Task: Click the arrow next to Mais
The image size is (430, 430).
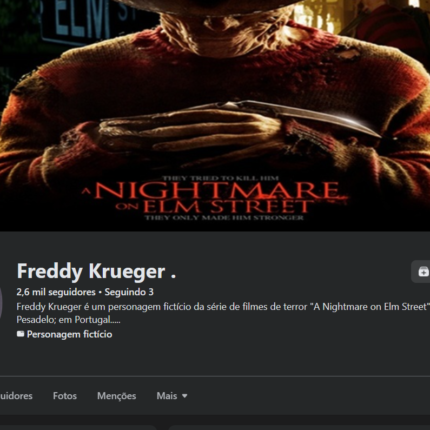Action: (184, 396)
